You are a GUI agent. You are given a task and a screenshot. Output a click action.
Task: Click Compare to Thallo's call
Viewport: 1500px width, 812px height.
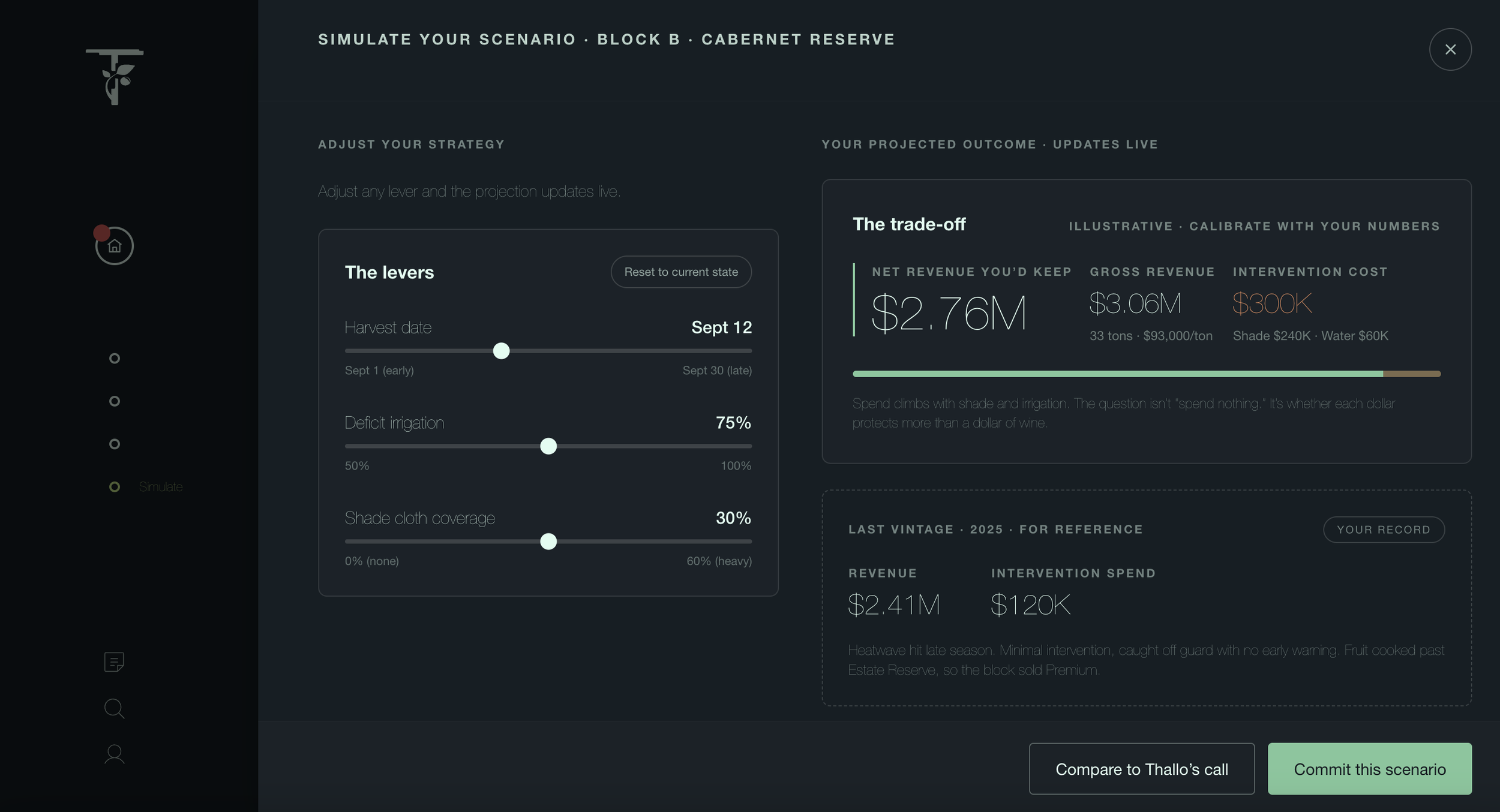tap(1141, 769)
